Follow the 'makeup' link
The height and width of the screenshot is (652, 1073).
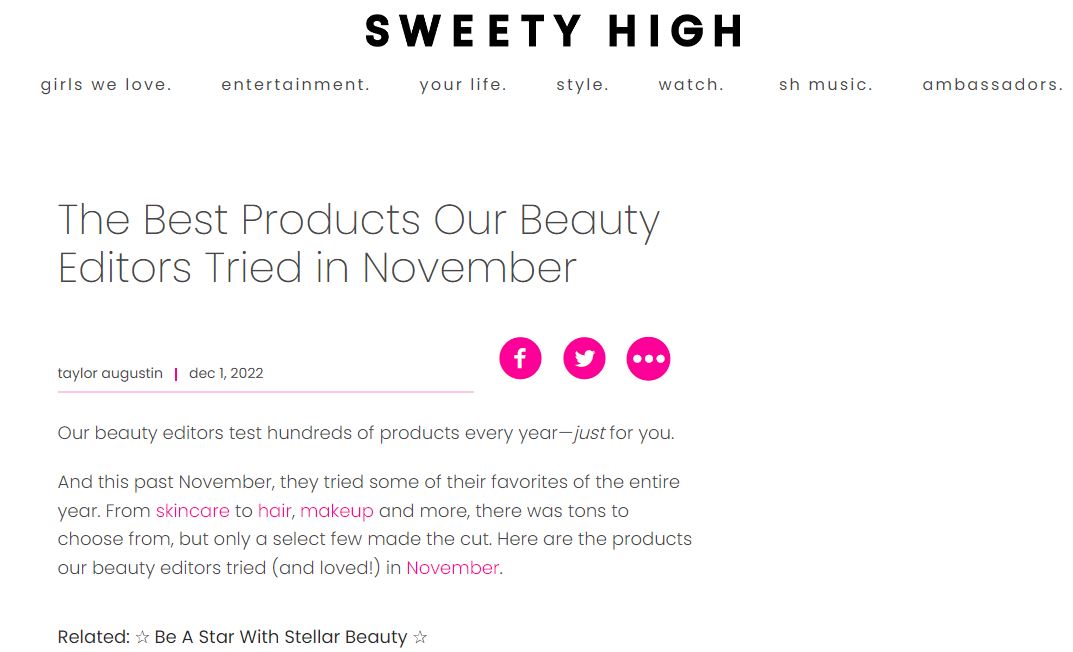tap(336, 511)
